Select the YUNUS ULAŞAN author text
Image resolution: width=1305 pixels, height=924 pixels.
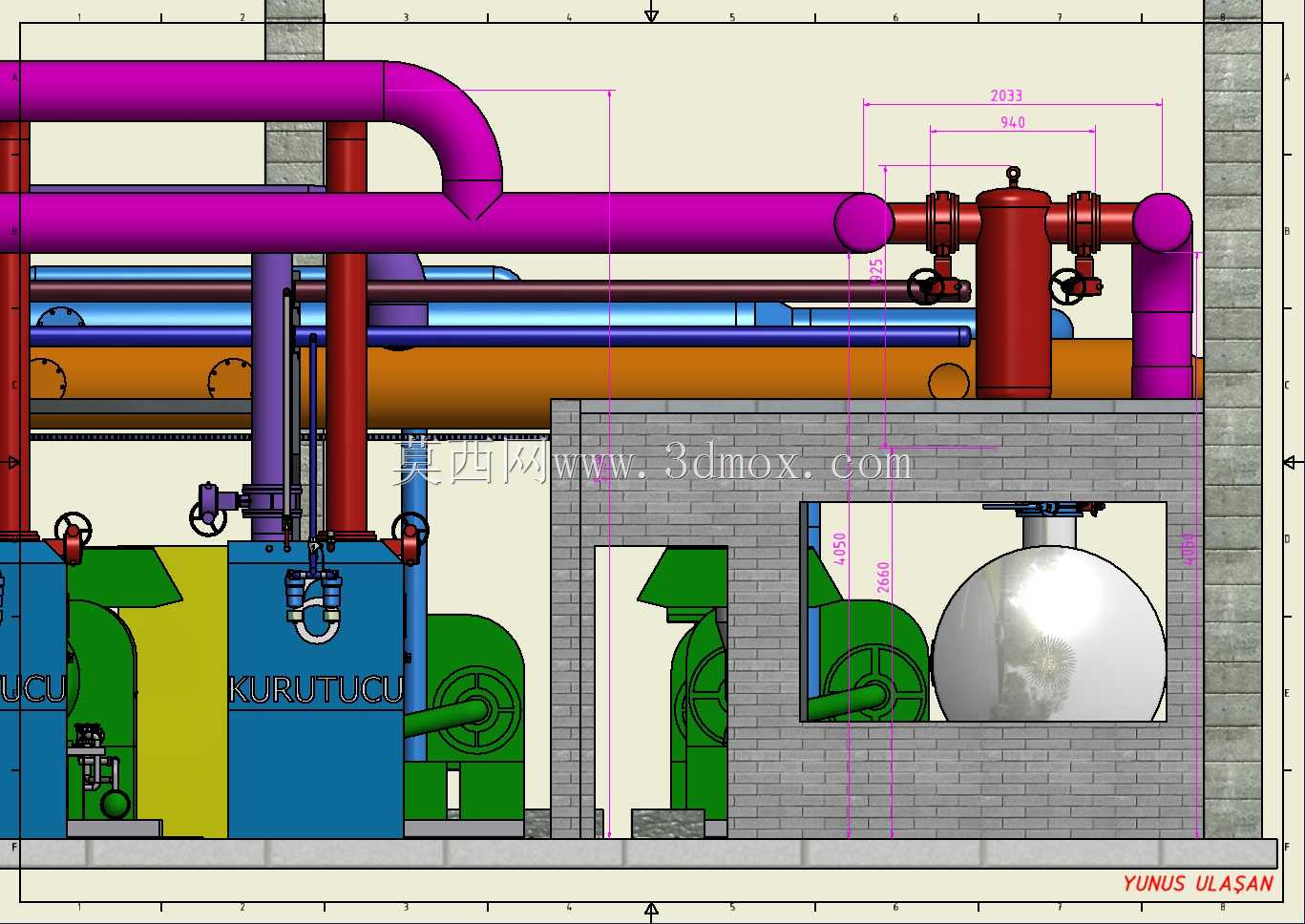tap(1198, 884)
